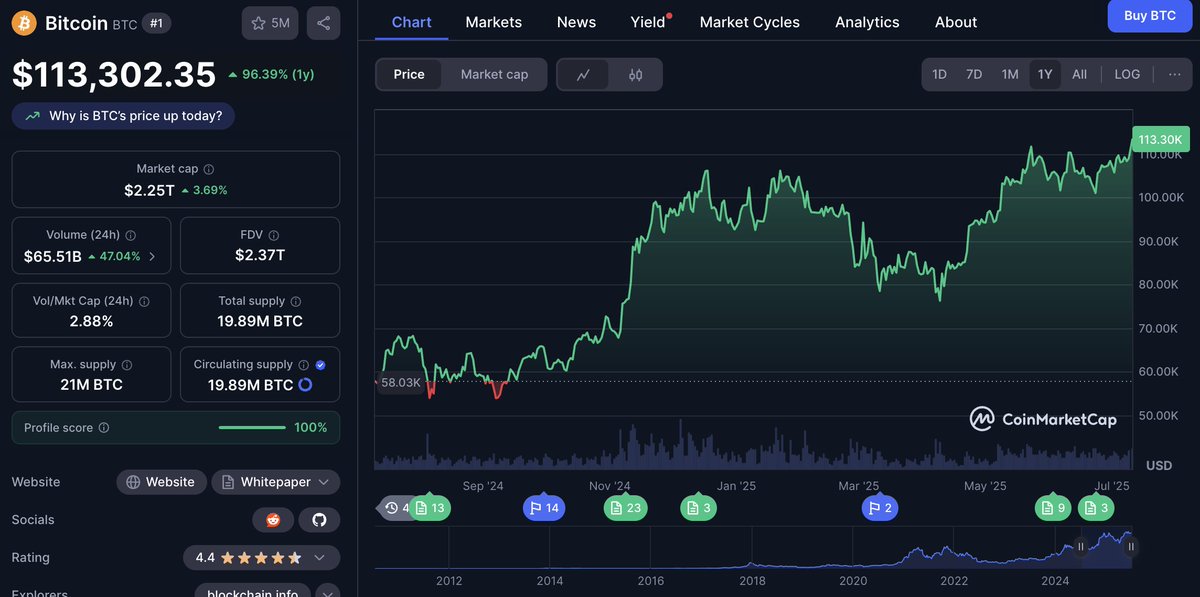Open the Reddit social icon
The width and height of the screenshot is (1200, 597).
point(273,520)
